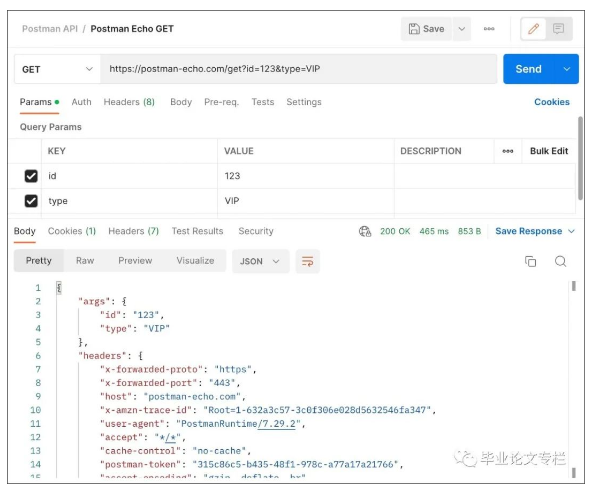Click the postman-token value line
592x493 pixels.
point(251,465)
